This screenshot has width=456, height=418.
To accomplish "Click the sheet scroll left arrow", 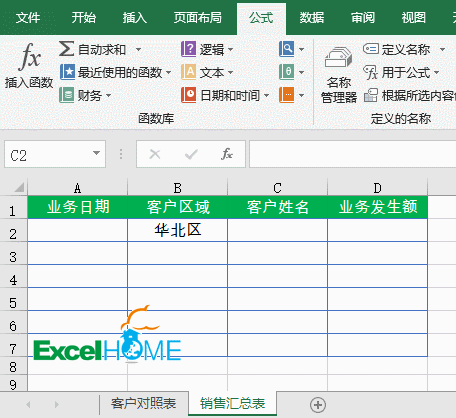I will click(x=28, y=405).
